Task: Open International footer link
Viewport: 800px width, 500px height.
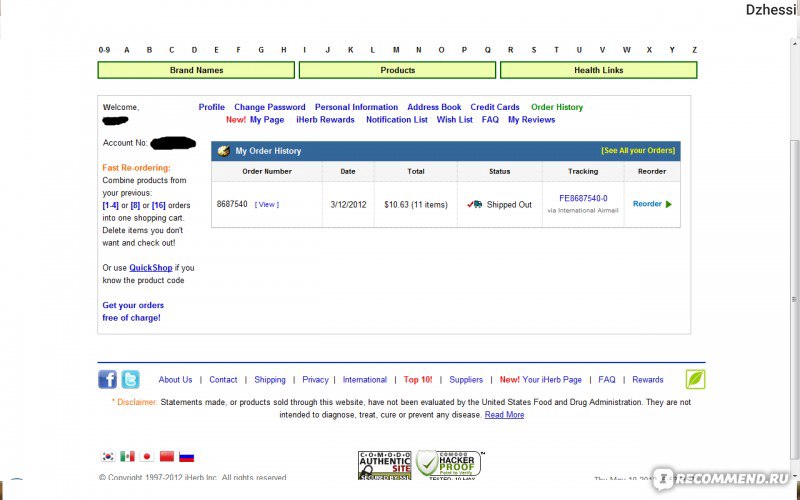Action: point(365,380)
